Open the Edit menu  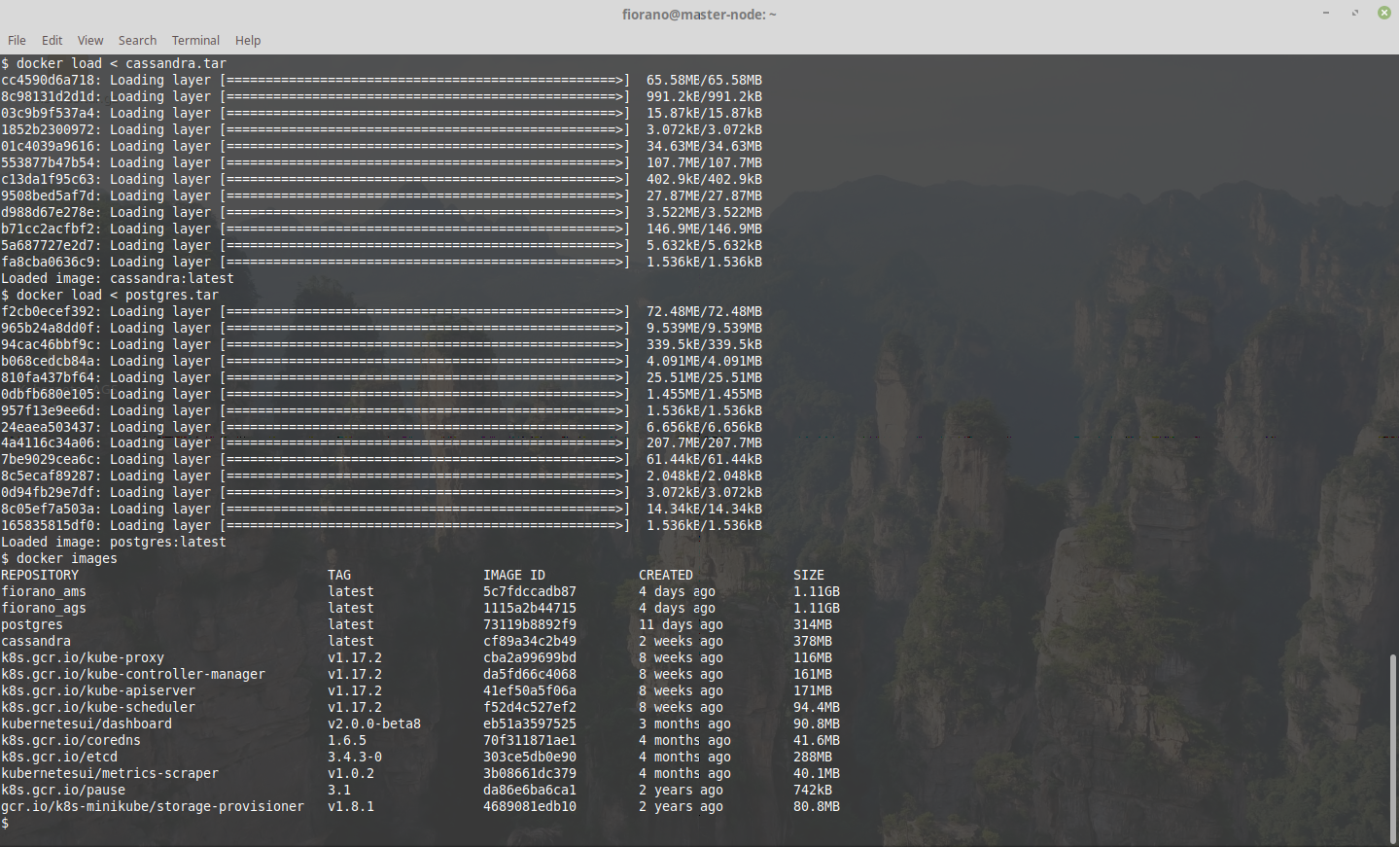coord(52,40)
